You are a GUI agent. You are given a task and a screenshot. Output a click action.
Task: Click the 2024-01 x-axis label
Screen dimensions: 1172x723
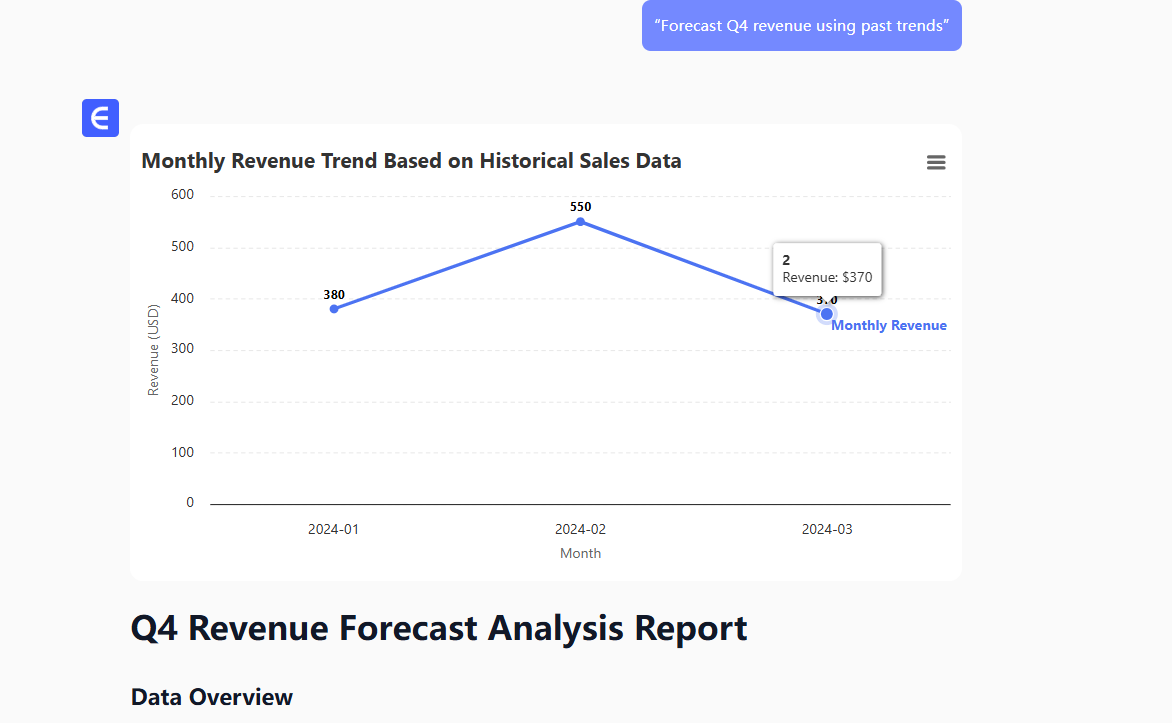pos(333,529)
